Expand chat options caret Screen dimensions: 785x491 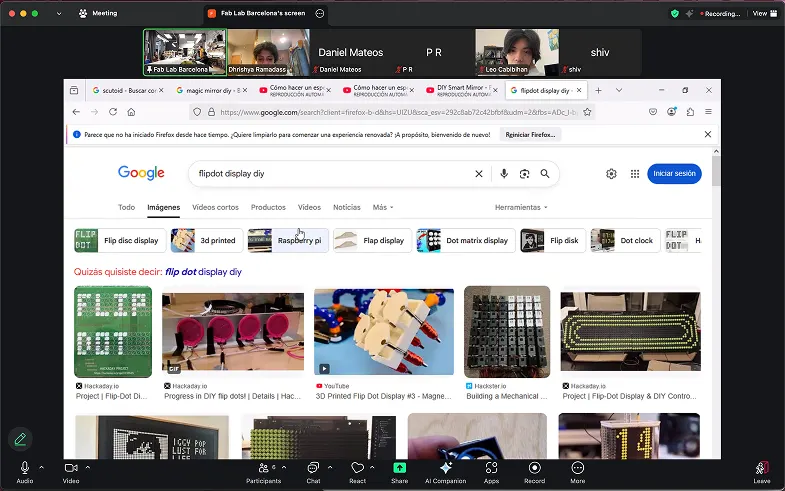click(330, 467)
